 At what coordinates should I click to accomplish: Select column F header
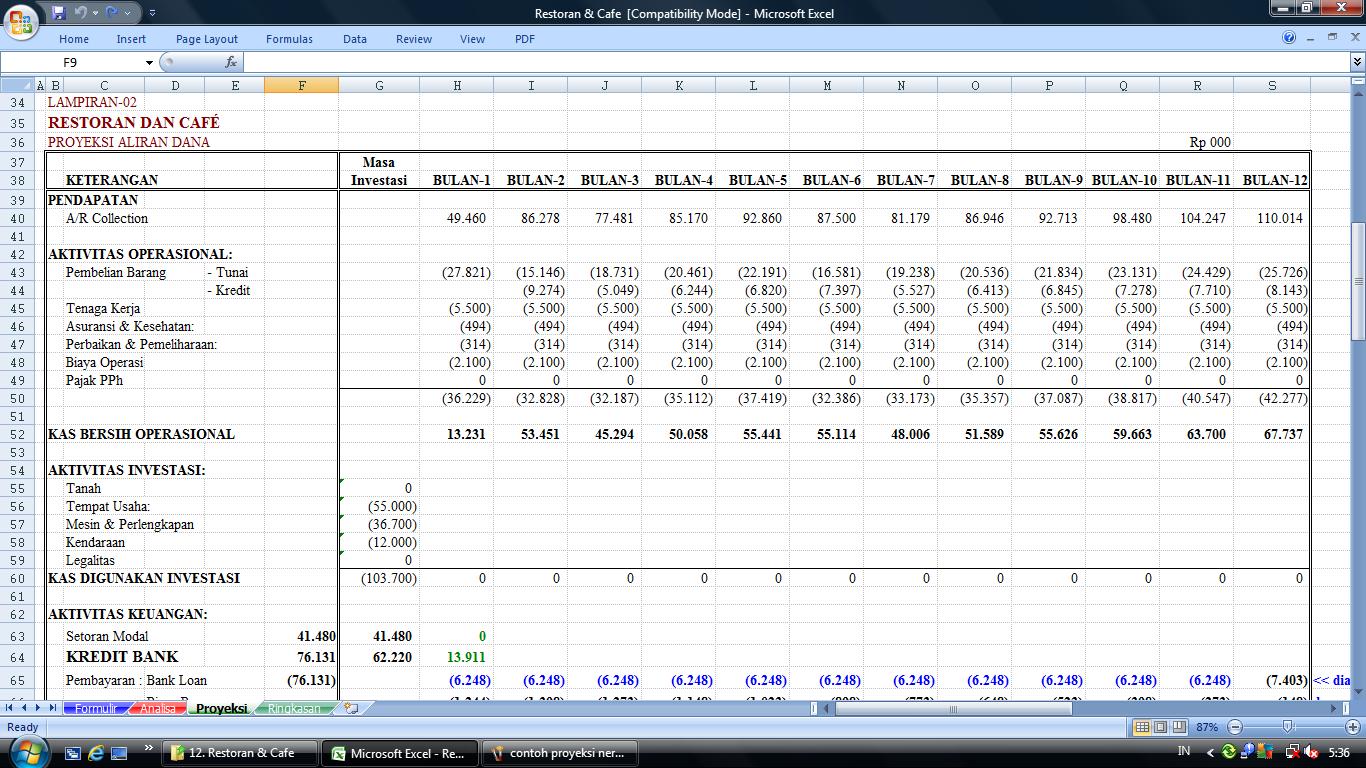pyautogui.click(x=302, y=85)
